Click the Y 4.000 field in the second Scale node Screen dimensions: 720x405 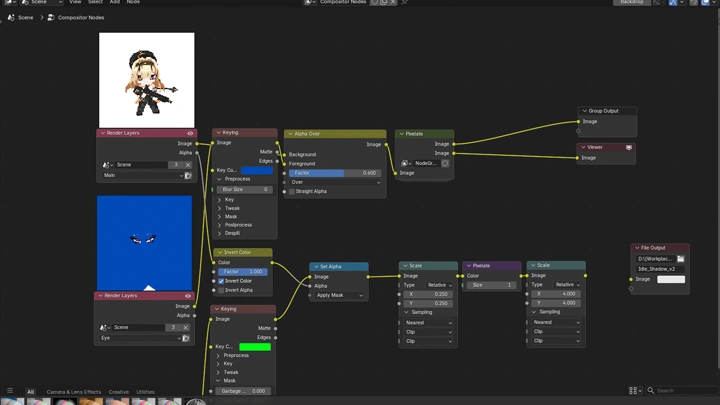[x=556, y=303]
